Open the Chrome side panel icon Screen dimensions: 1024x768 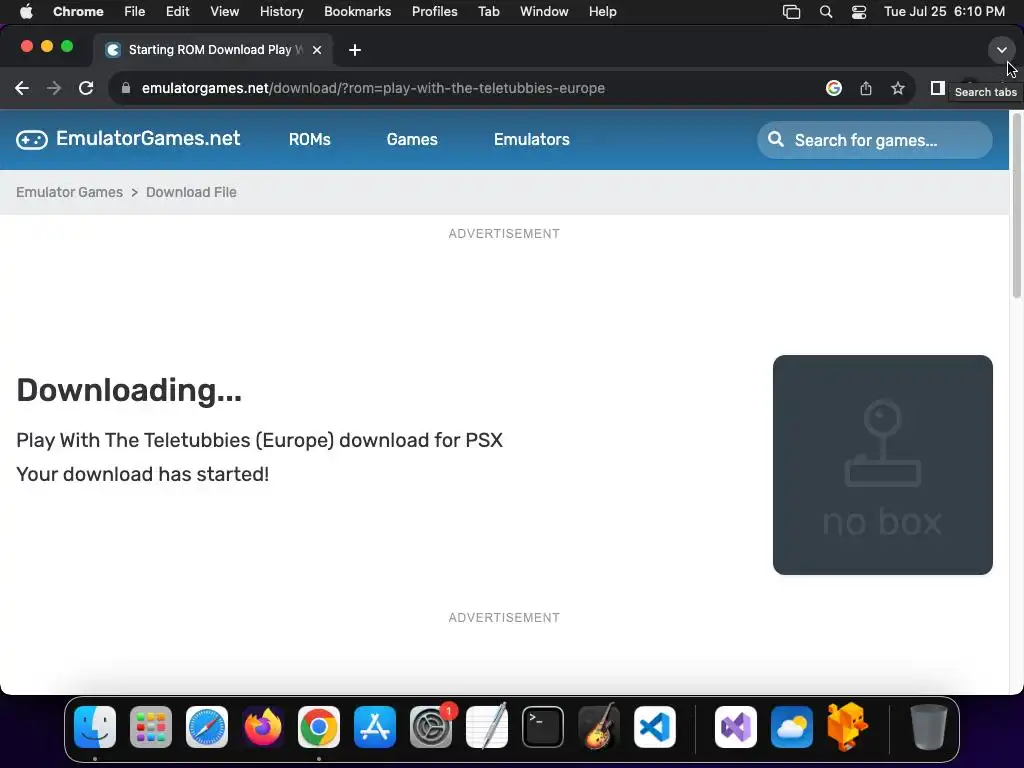[x=938, y=88]
